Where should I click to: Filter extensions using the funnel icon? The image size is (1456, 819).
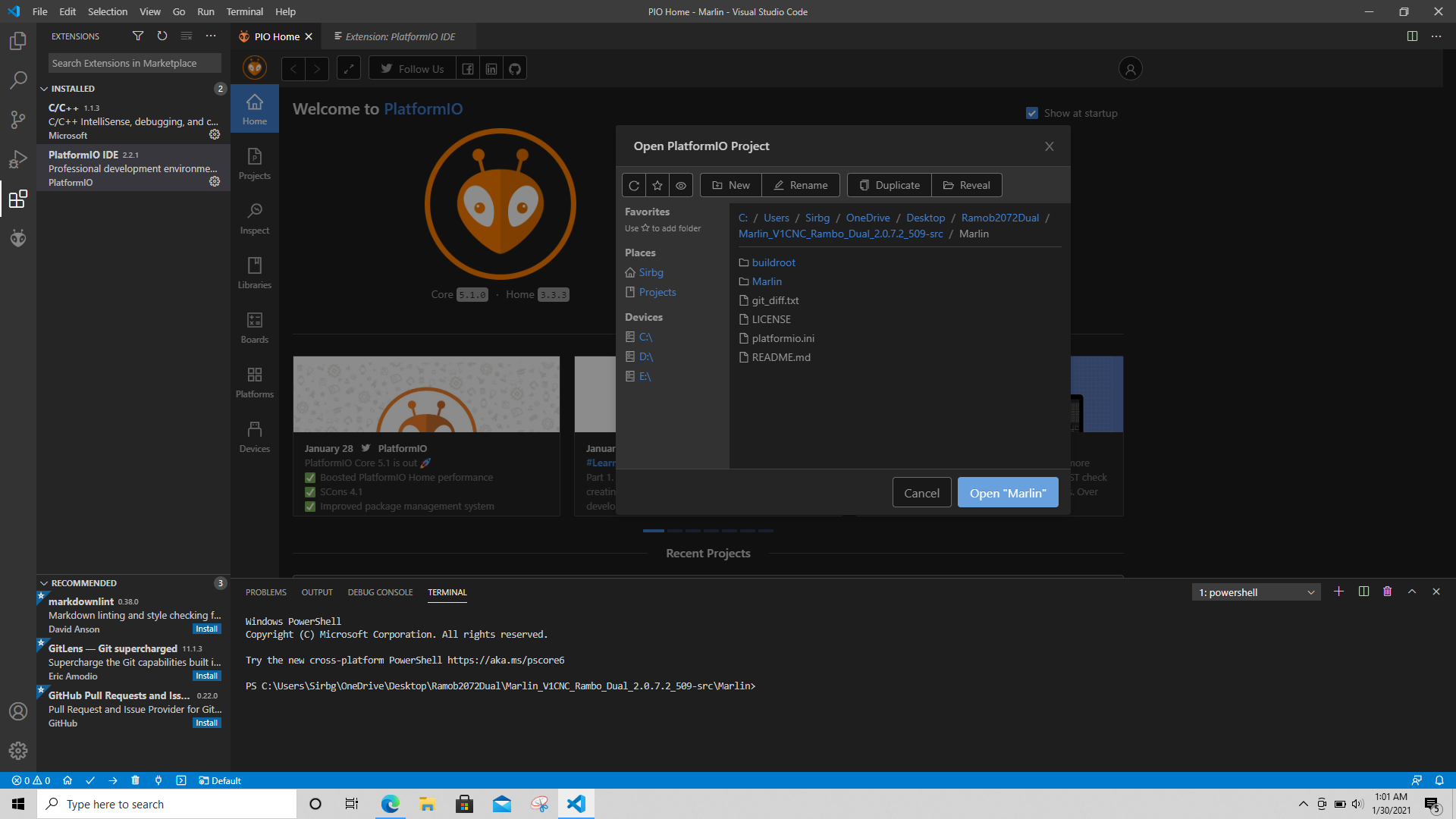coord(138,36)
